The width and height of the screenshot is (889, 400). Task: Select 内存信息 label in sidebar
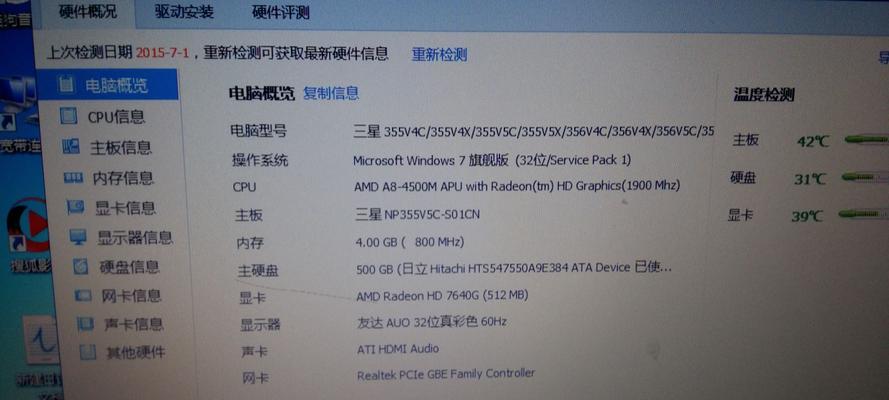(123, 178)
